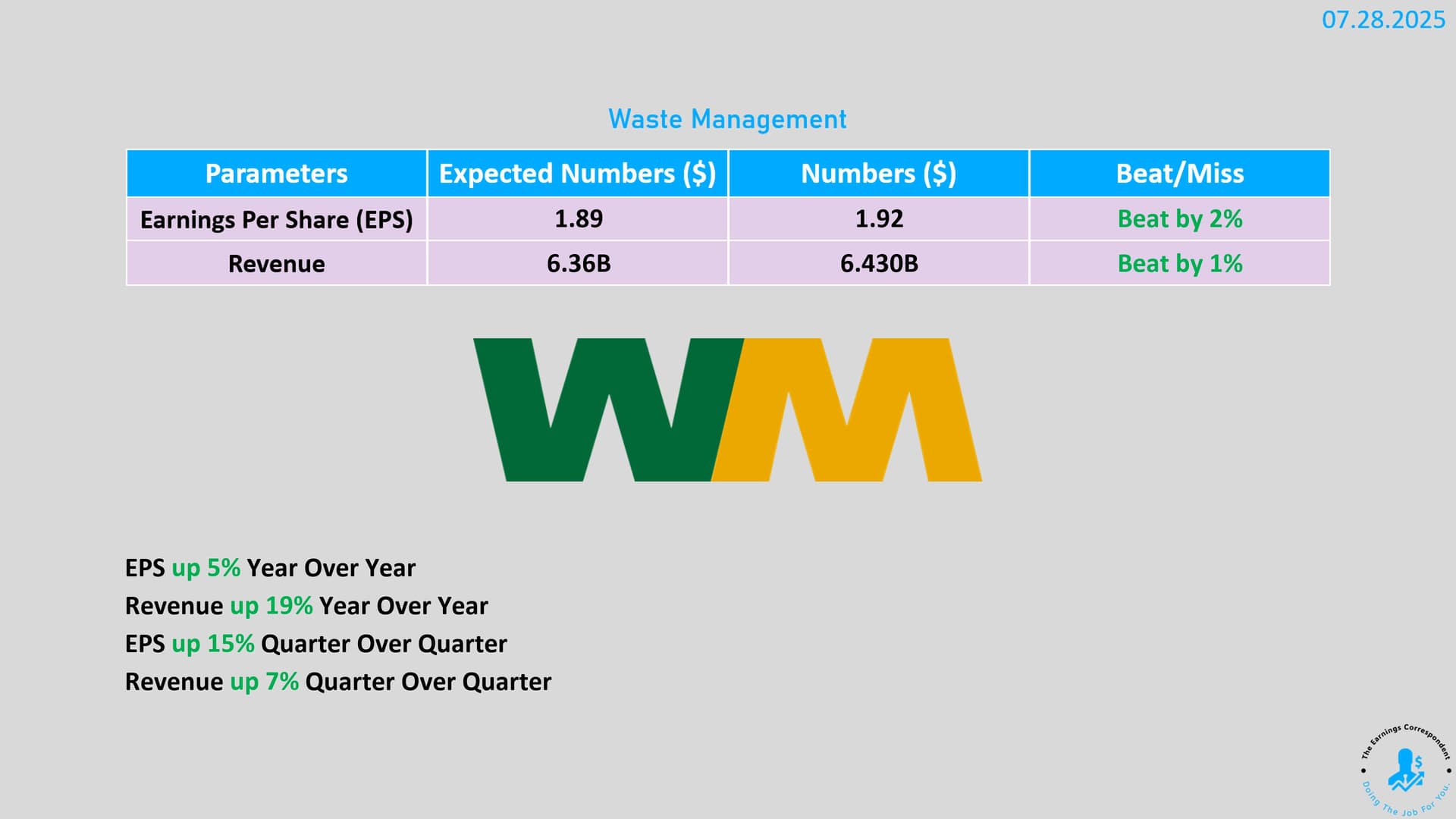This screenshot has height=819, width=1456.
Task: Select the Numbers ($) column header
Action: pyautogui.click(x=878, y=174)
